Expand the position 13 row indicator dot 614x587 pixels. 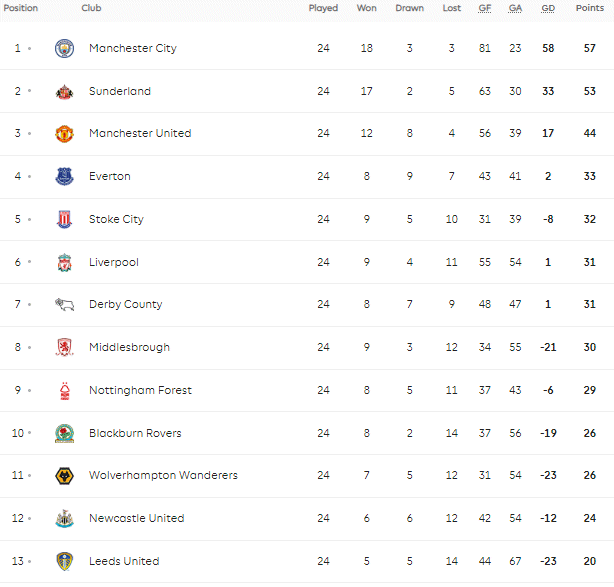point(29,562)
